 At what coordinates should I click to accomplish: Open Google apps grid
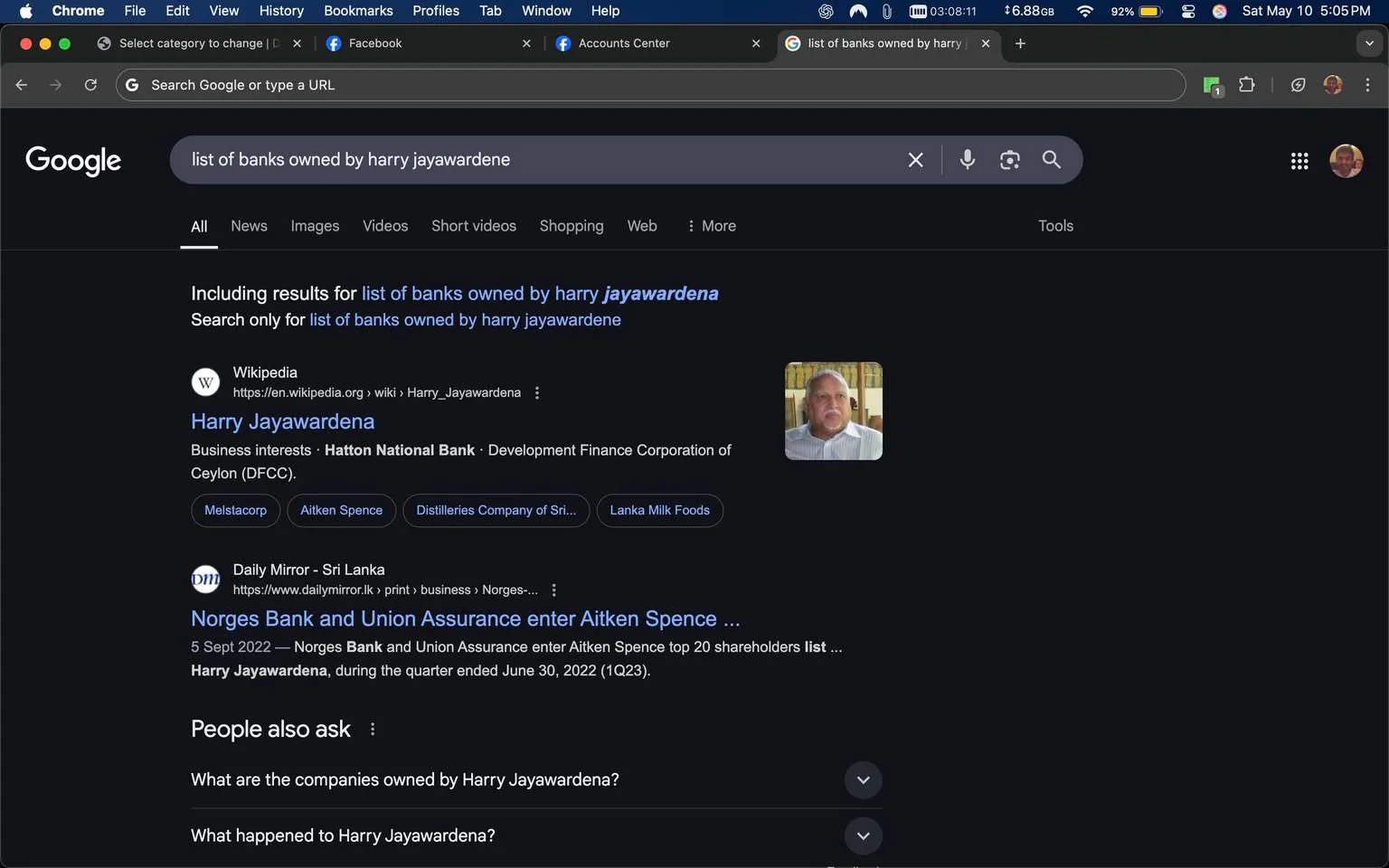point(1299,161)
